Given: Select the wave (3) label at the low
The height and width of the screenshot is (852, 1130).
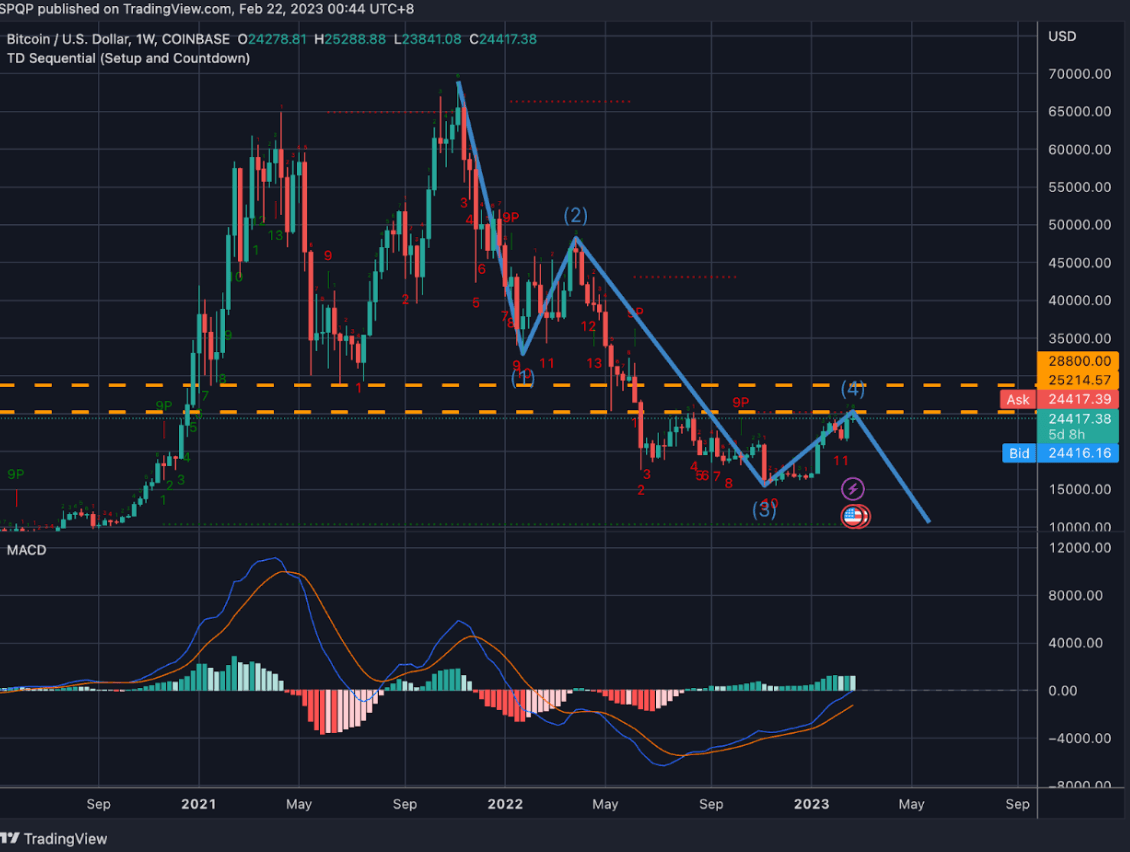Looking at the screenshot, I should pos(765,509).
